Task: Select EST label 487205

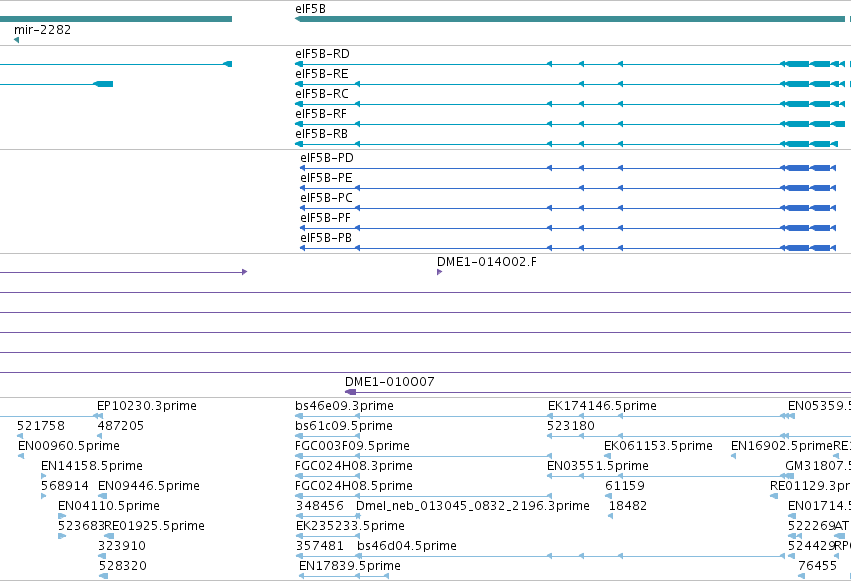Action: [120, 426]
